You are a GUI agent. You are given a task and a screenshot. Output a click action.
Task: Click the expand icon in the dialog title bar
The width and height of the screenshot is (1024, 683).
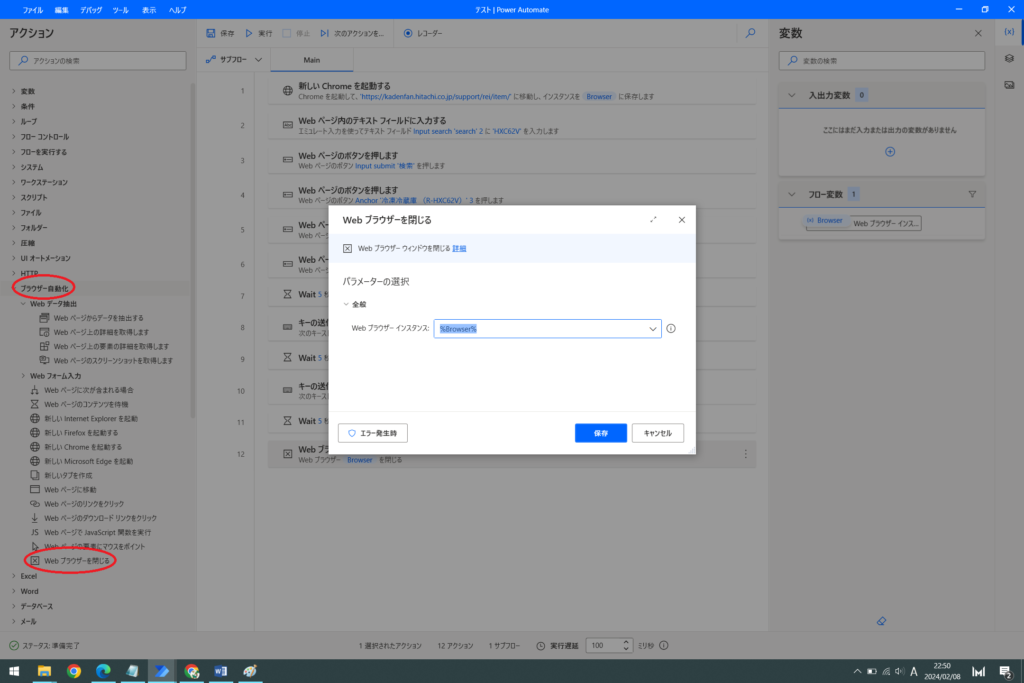click(x=653, y=219)
